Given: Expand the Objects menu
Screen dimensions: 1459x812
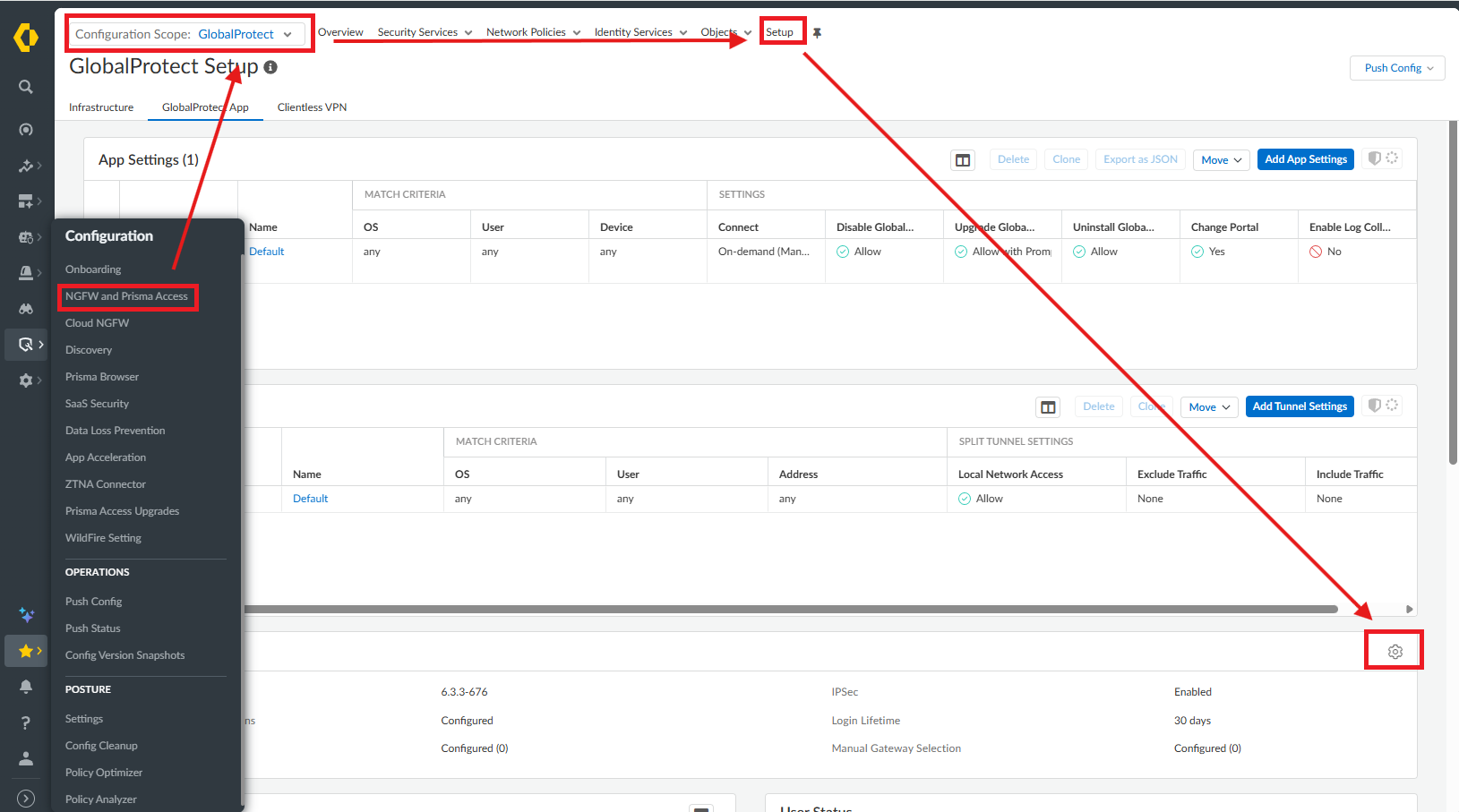Looking at the screenshot, I should point(726,32).
